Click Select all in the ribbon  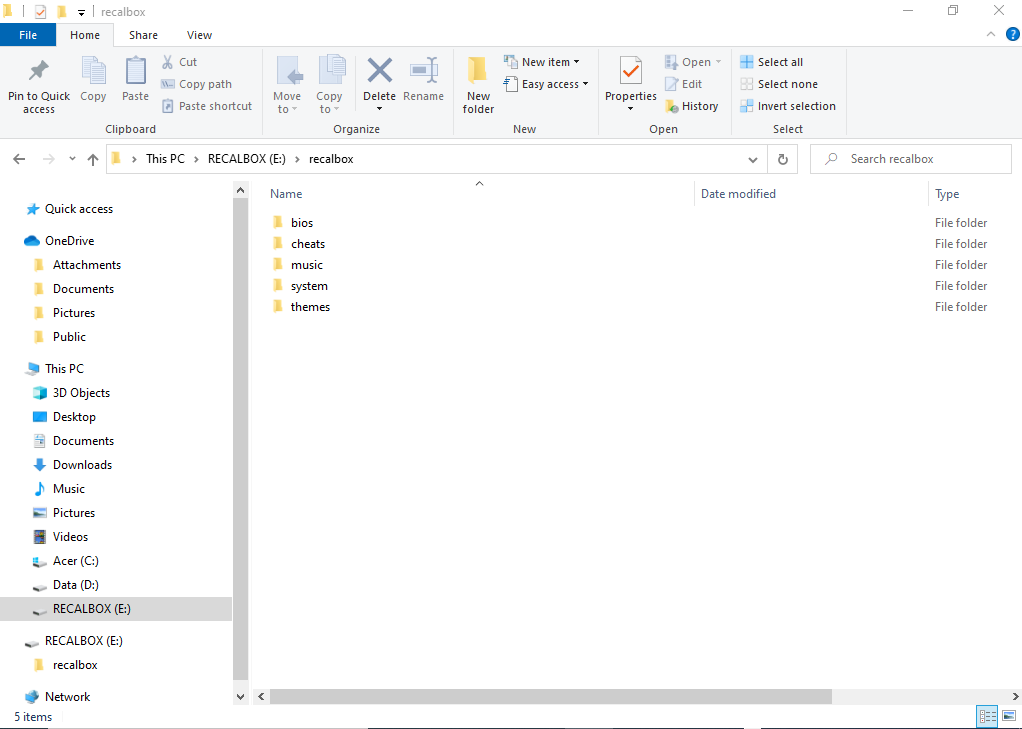pos(771,62)
